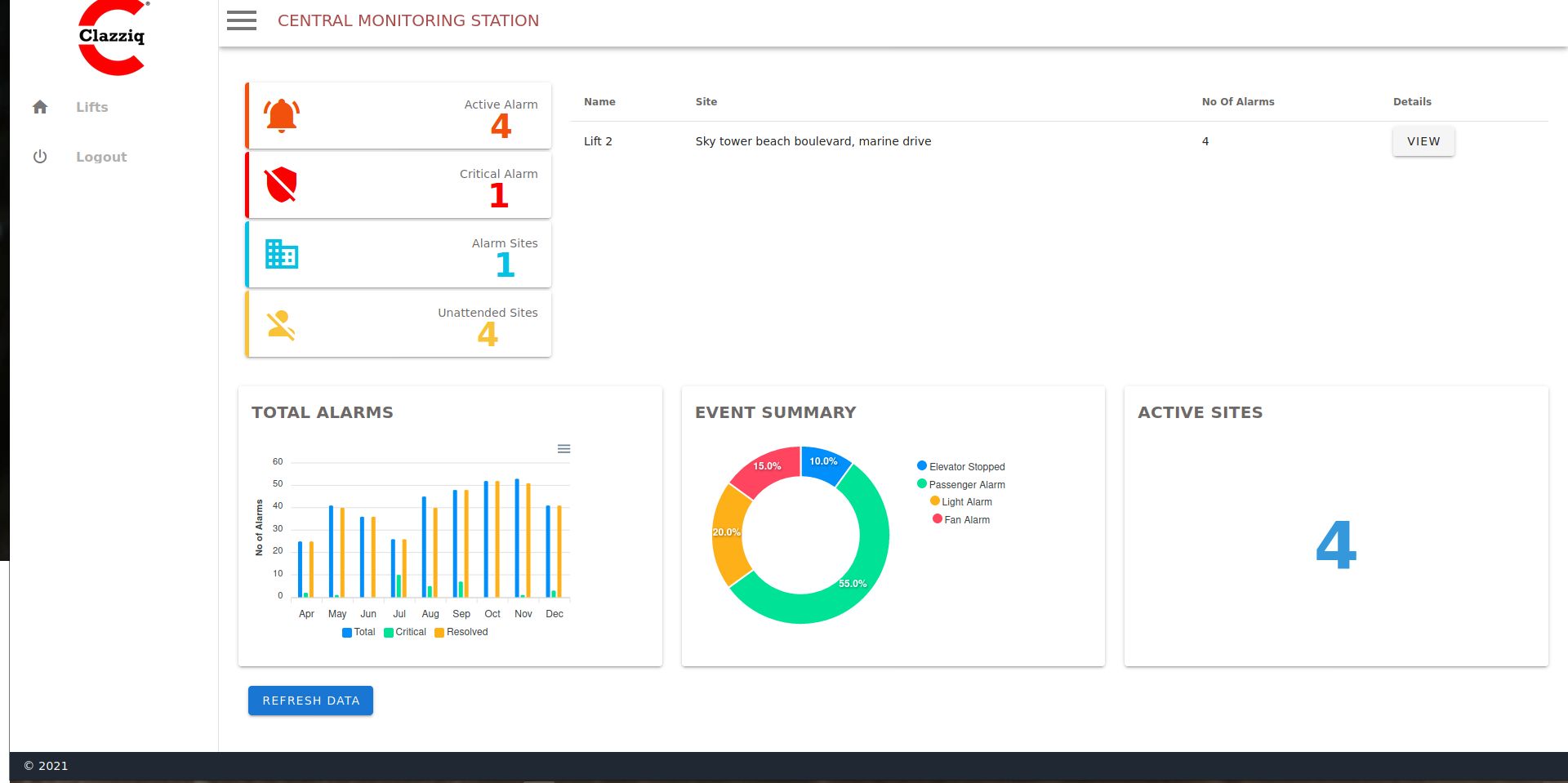Toggle the Total series in chart legend
The image size is (1568, 783).
(x=359, y=632)
